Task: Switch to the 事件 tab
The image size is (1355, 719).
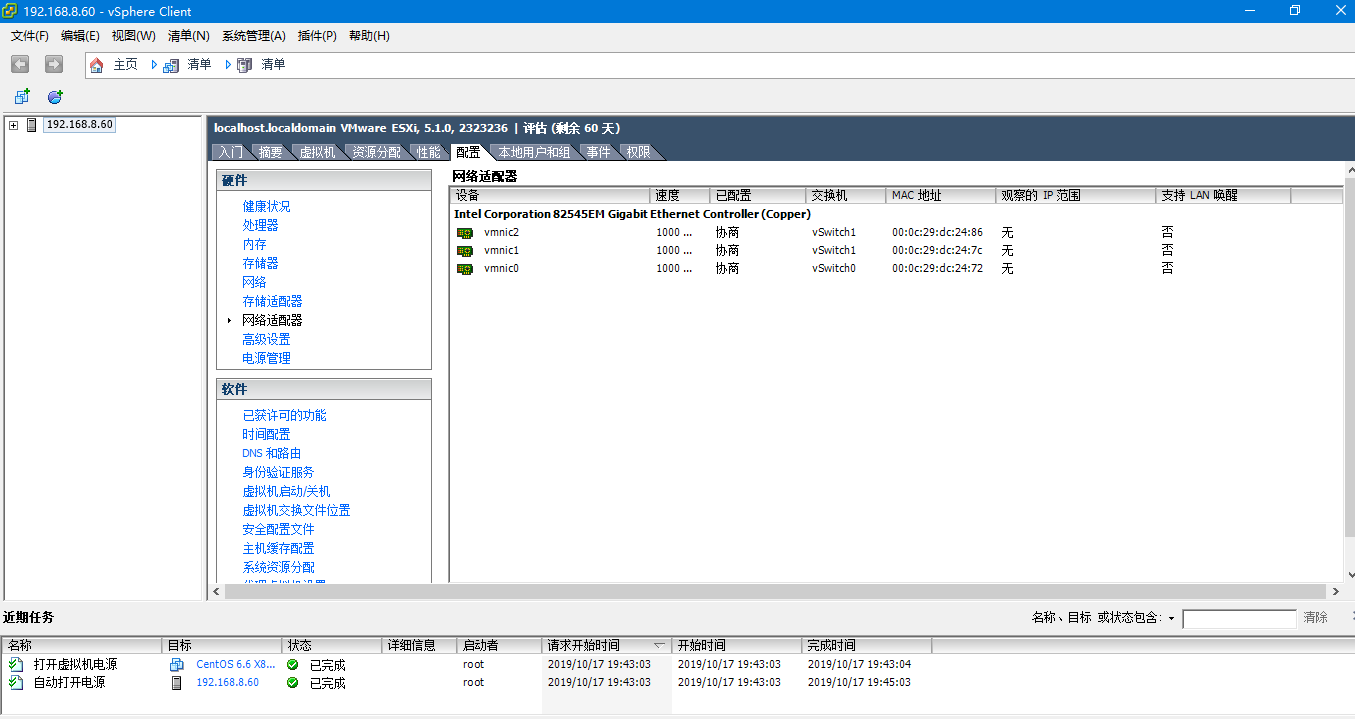Action: pyautogui.click(x=598, y=152)
